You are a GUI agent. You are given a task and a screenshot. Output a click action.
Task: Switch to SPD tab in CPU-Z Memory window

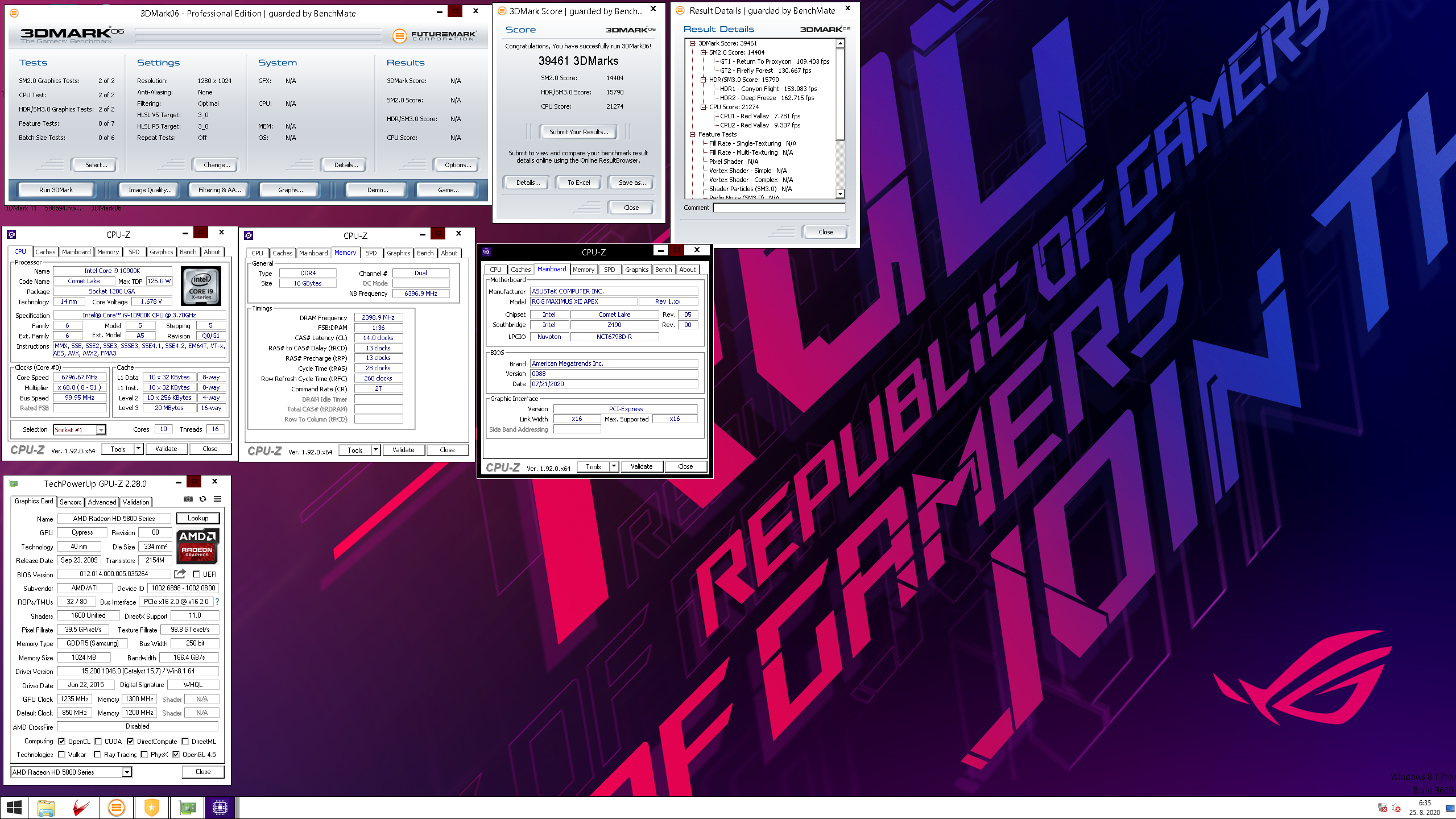[371, 253]
